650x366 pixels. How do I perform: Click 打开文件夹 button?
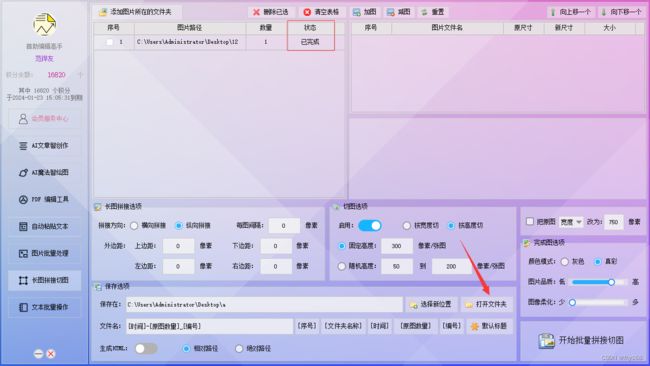click(x=487, y=305)
